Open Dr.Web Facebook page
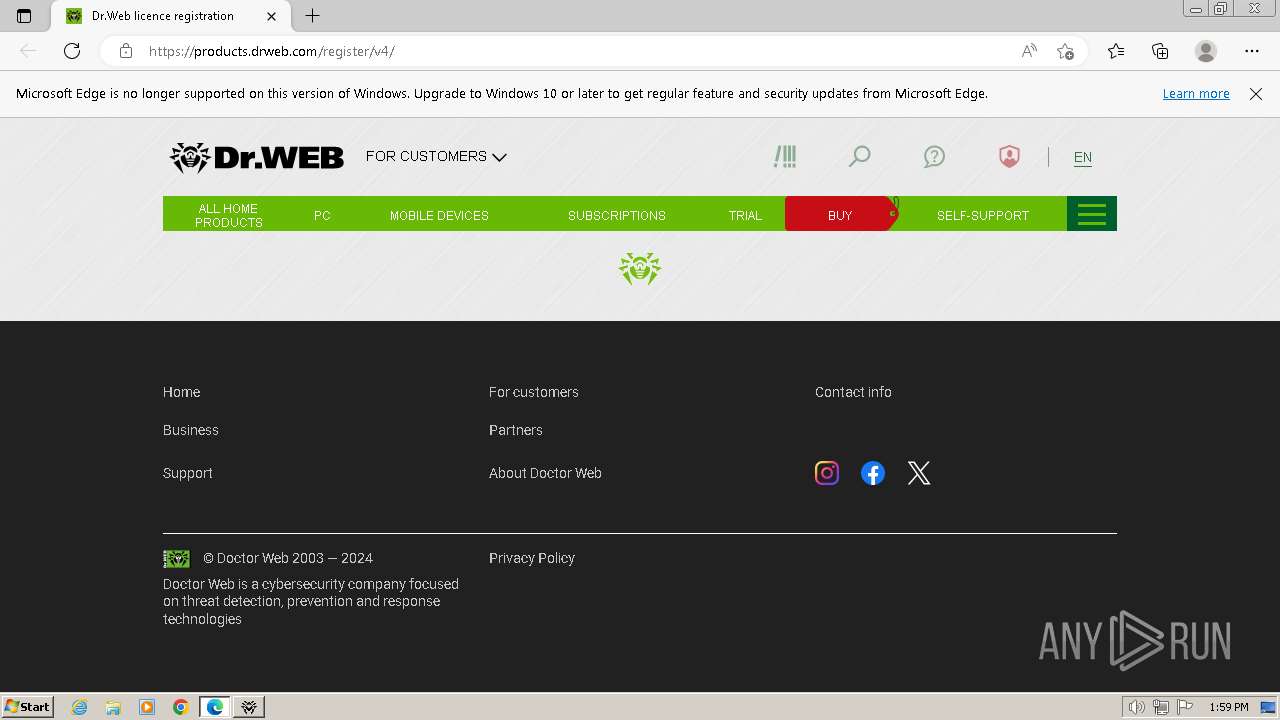Viewport: 1280px width, 720px height. [873, 473]
